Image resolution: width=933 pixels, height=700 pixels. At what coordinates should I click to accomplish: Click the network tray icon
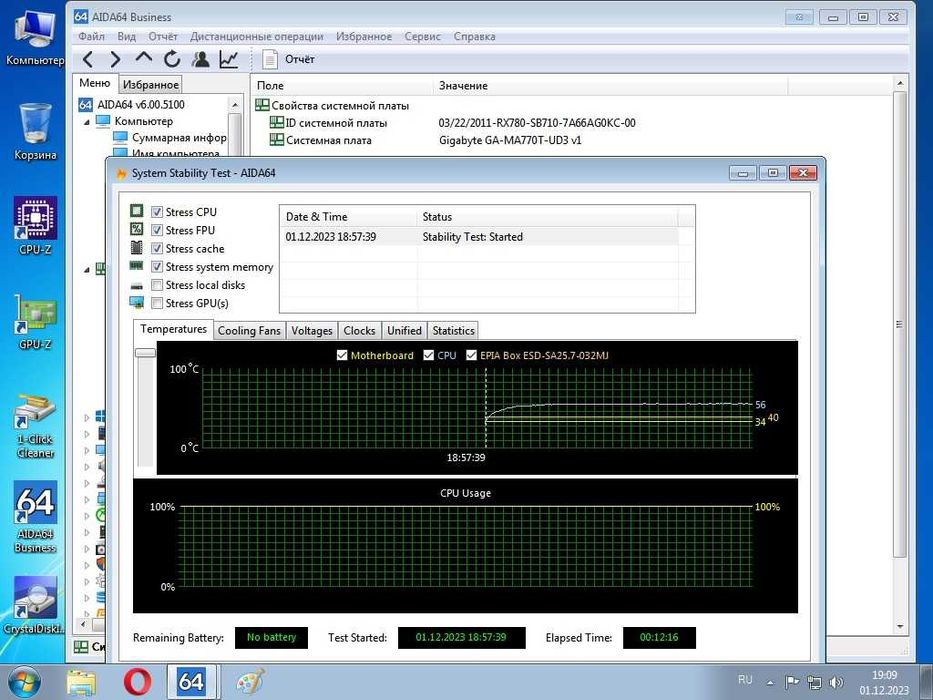[x=814, y=682]
